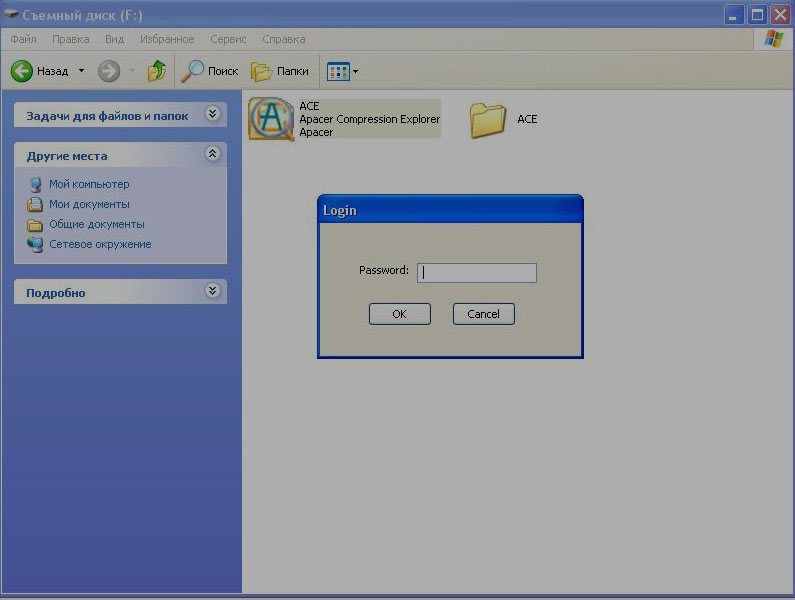Click the Back arrow icon in toolbar
The height and width of the screenshot is (600, 795).
22,71
